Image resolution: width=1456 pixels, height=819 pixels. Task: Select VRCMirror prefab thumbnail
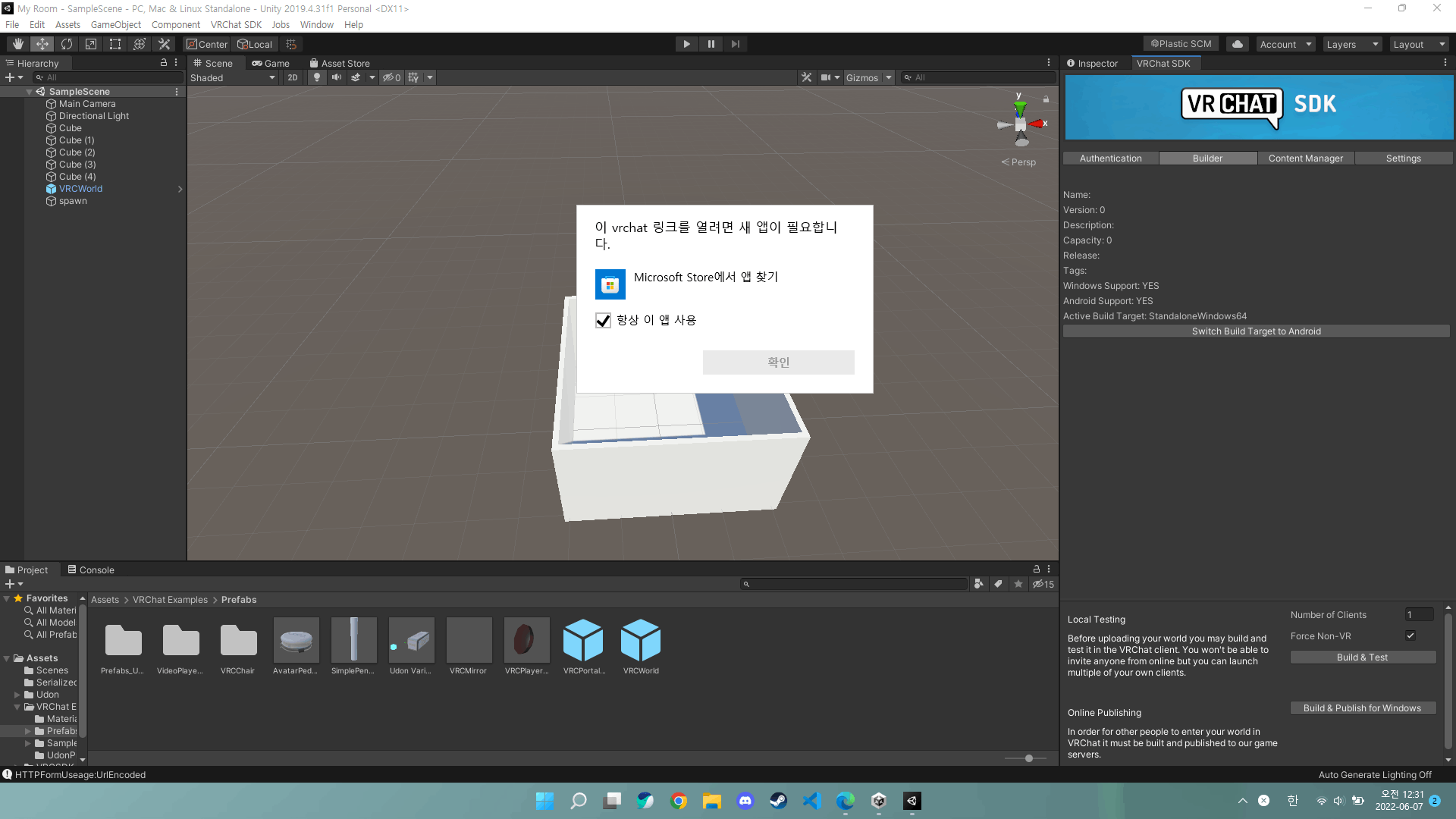pyautogui.click(x=469, y=646)
